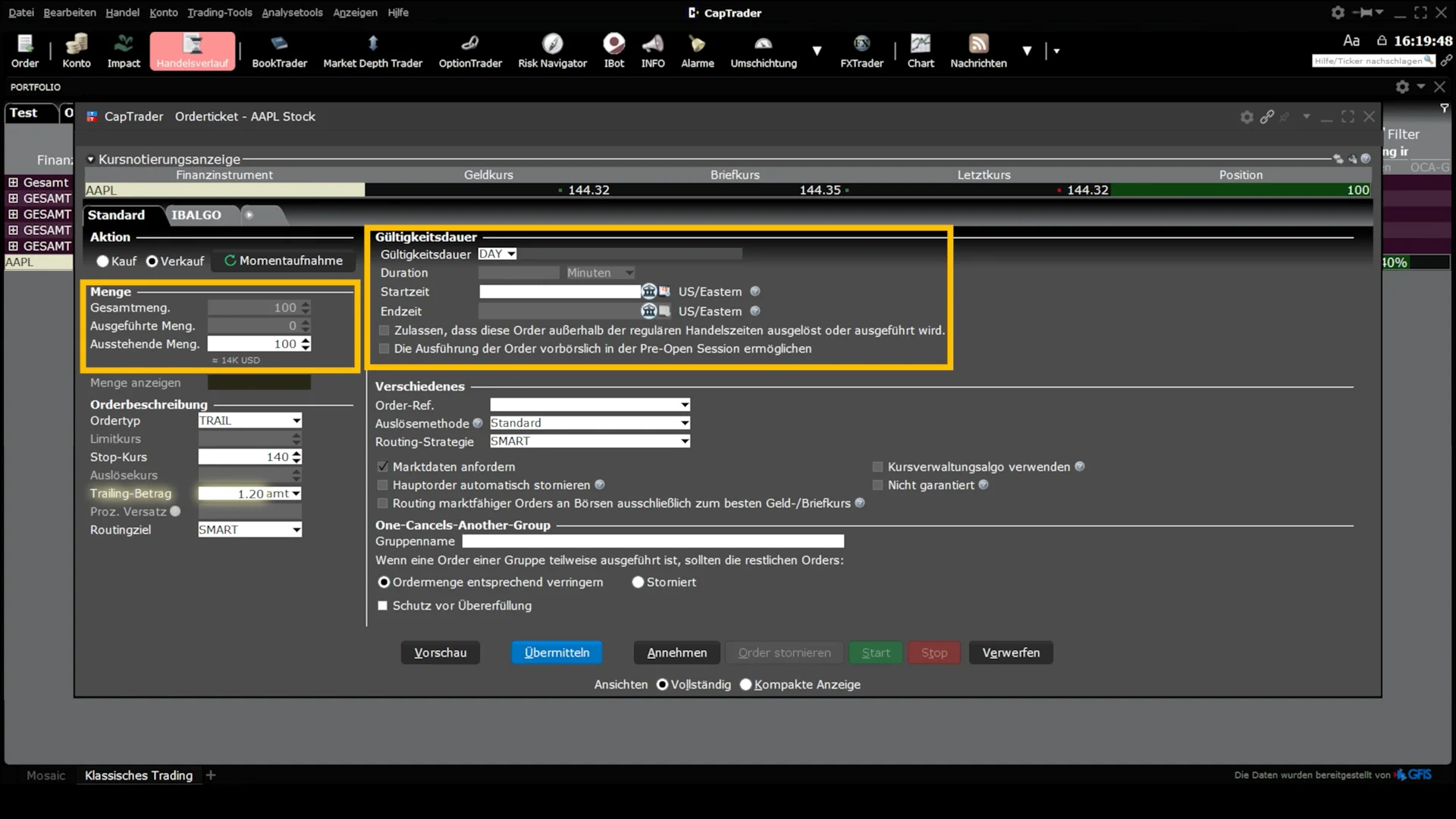Check Hauptorder automatisch stornieren
Screen dimensions: 1456x819
382,485
